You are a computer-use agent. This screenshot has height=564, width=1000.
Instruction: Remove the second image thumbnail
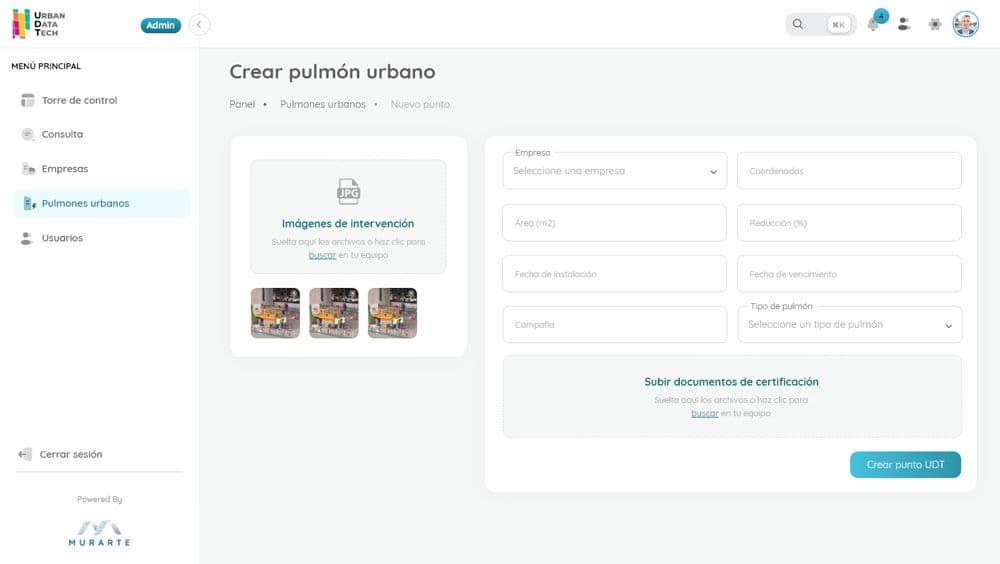[352, 294]
